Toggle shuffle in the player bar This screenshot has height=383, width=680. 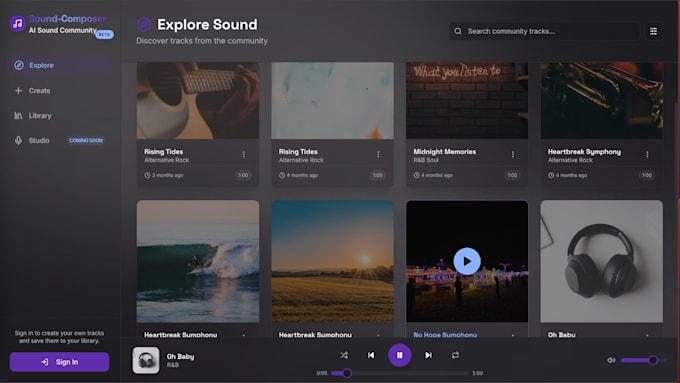(344, 355)
